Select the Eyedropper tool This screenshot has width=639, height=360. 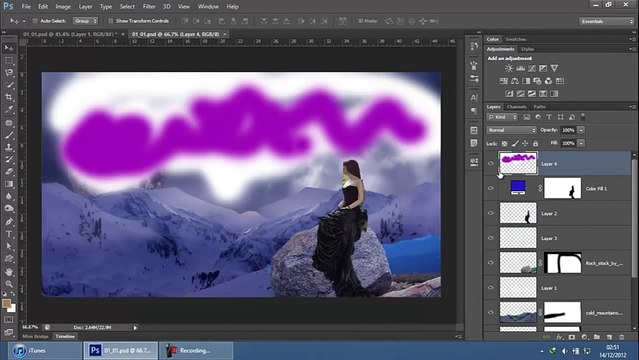9,110
